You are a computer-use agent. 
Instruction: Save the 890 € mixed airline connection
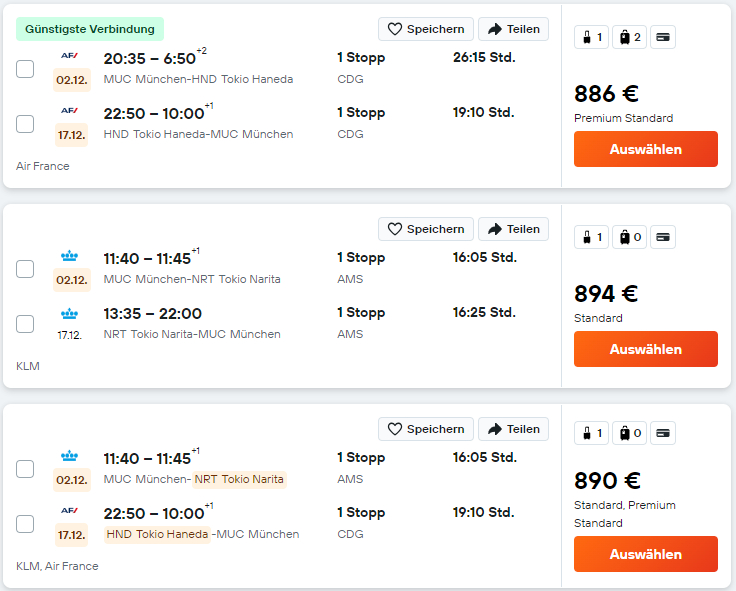click(x=426, y=429)
